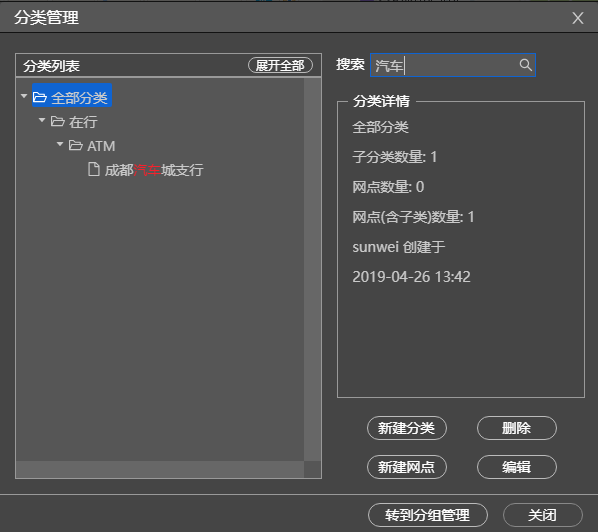The width and height of the screenshot is (598, 532).
Task: Click the category list vertical scrollbar
Action: coord(312,269)
